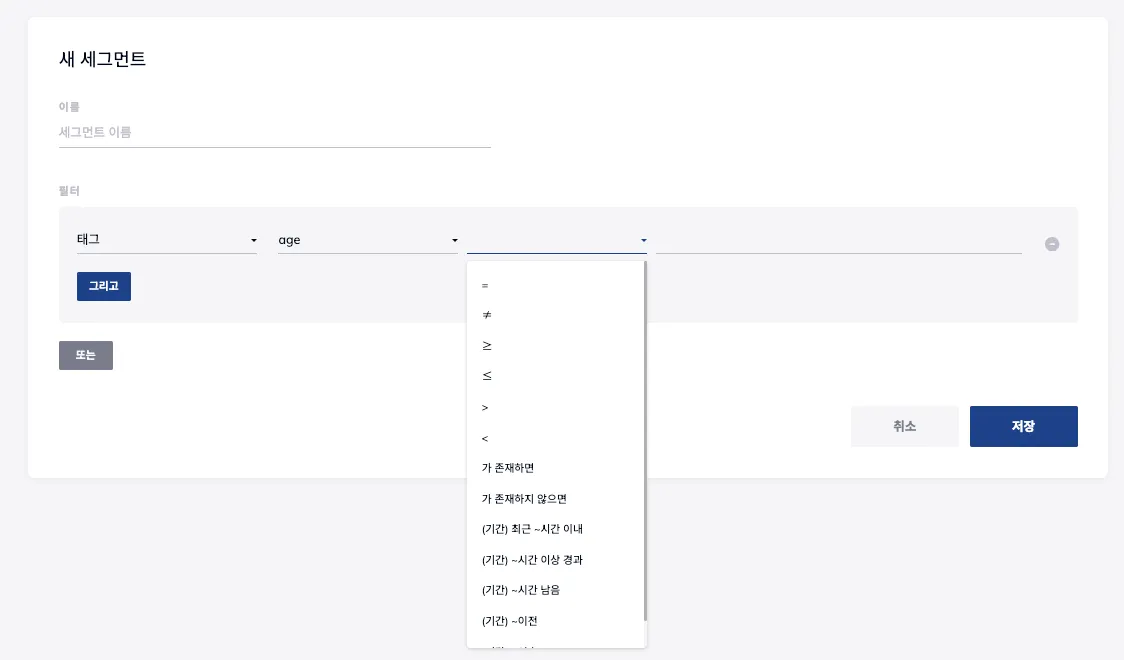
Task: Remove the filter row with minus icon
Action: pyautogui.click(x=1052, y=244)
